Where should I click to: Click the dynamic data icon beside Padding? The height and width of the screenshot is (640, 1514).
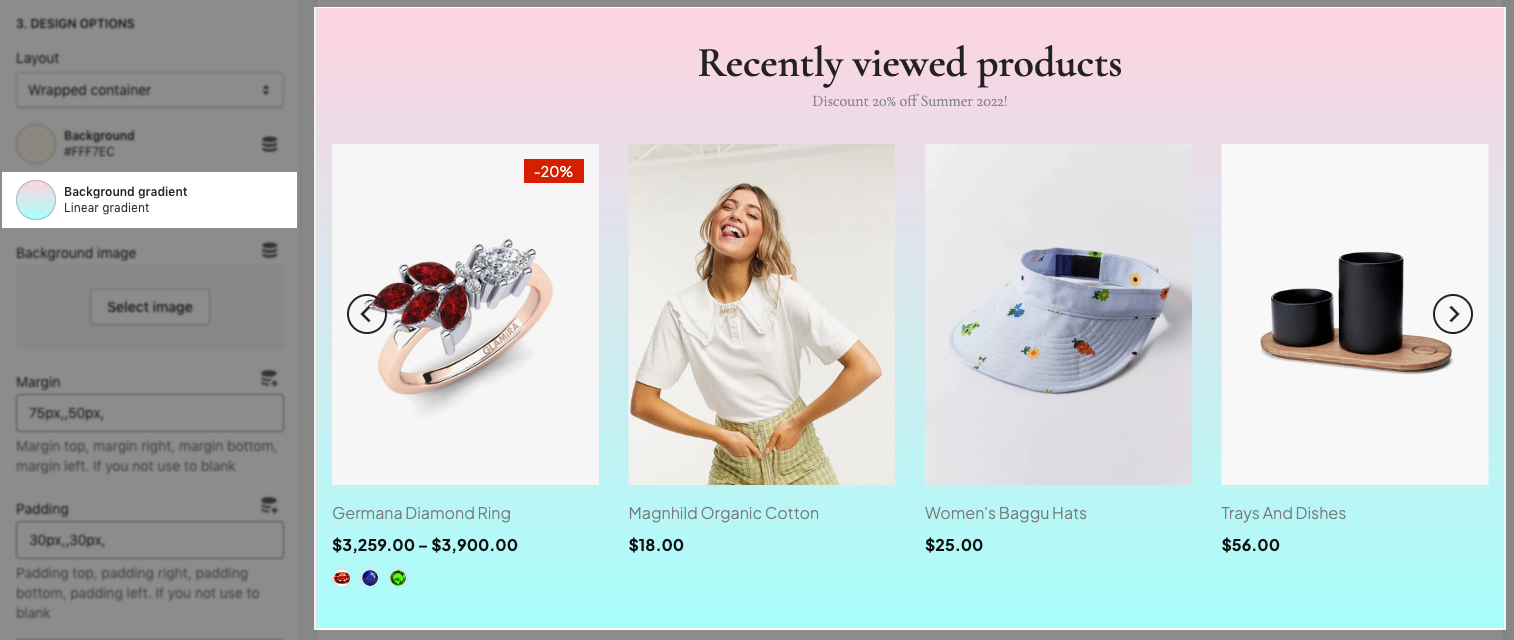pyautogui.click(x=269, y=505)
